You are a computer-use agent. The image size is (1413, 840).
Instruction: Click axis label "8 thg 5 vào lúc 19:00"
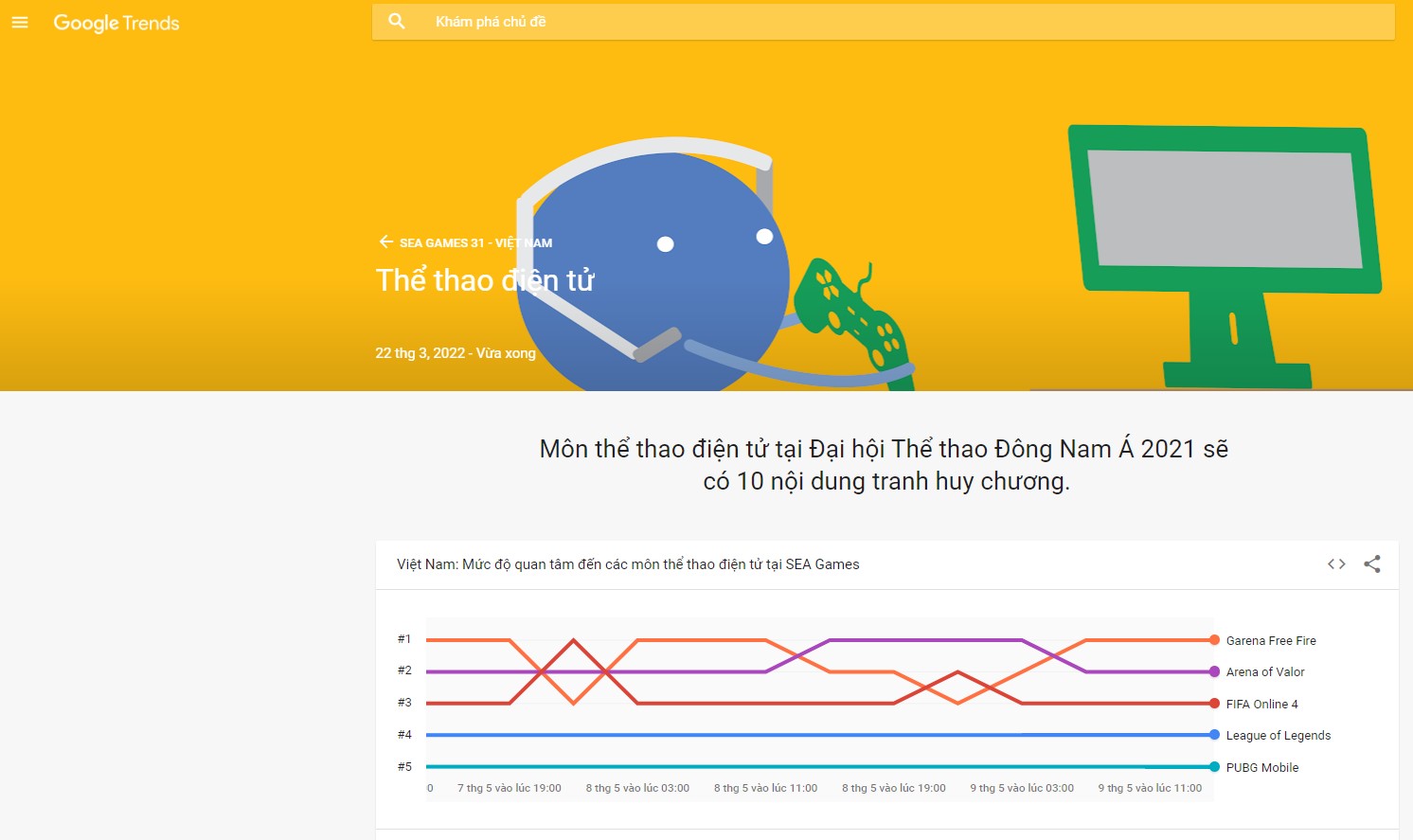click(894, 788)
